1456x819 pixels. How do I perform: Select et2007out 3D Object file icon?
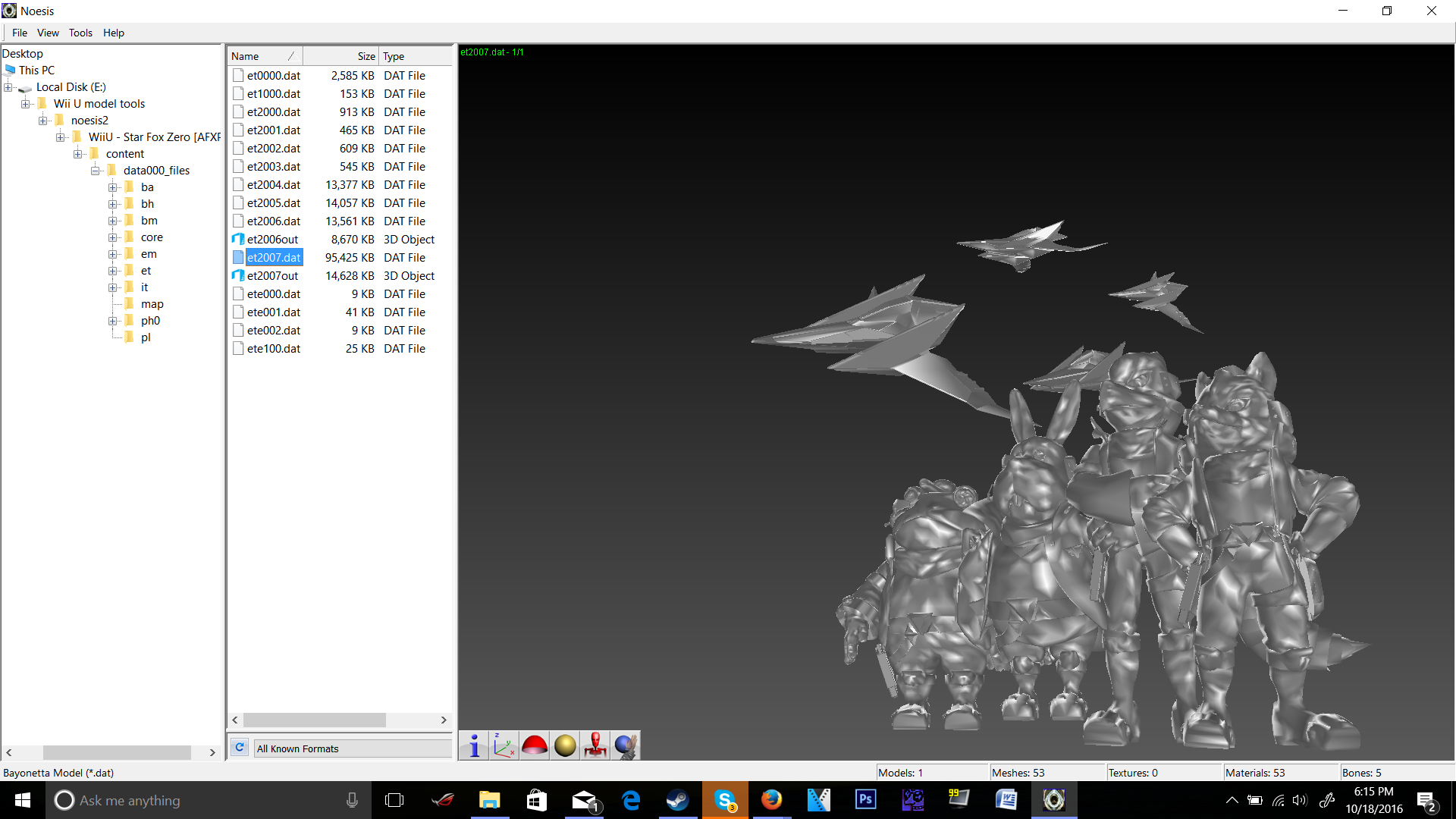[238, 275]
